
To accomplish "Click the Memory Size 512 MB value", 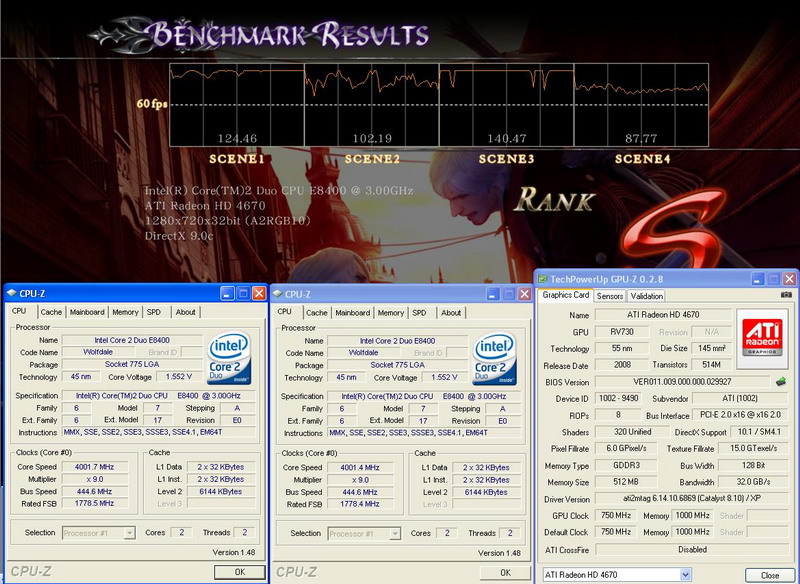I will click(626, 481).
